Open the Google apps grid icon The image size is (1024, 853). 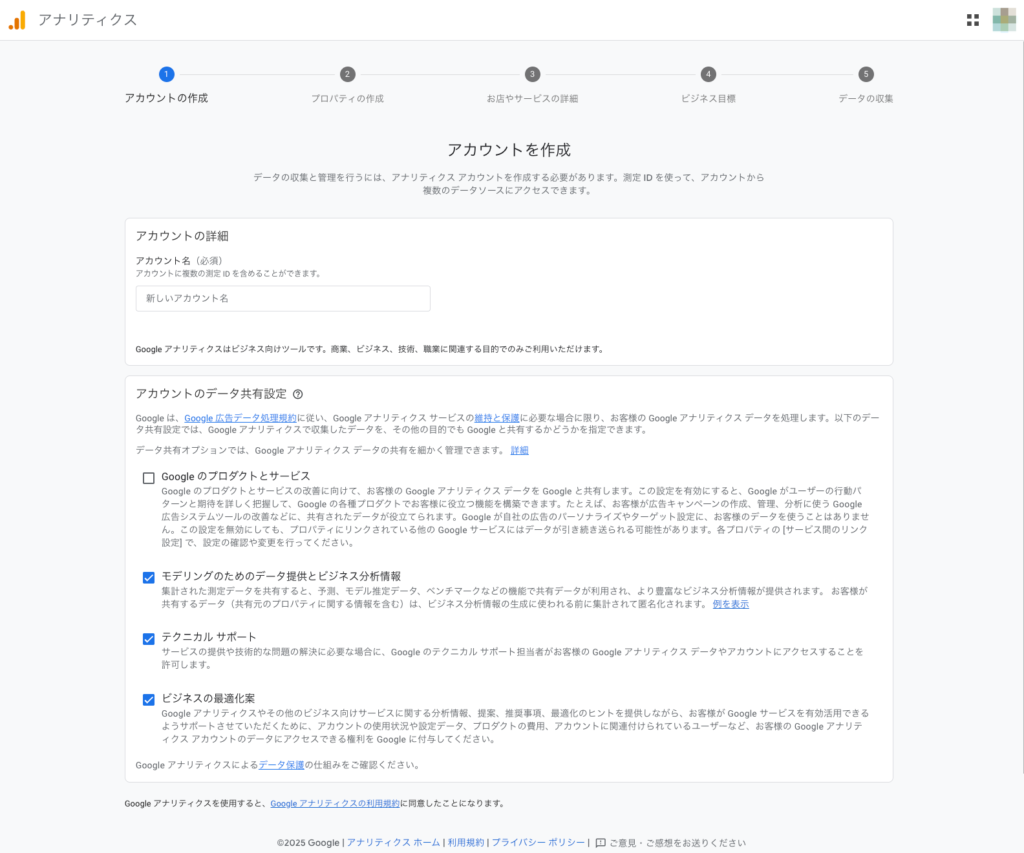(x=973, y=19)
